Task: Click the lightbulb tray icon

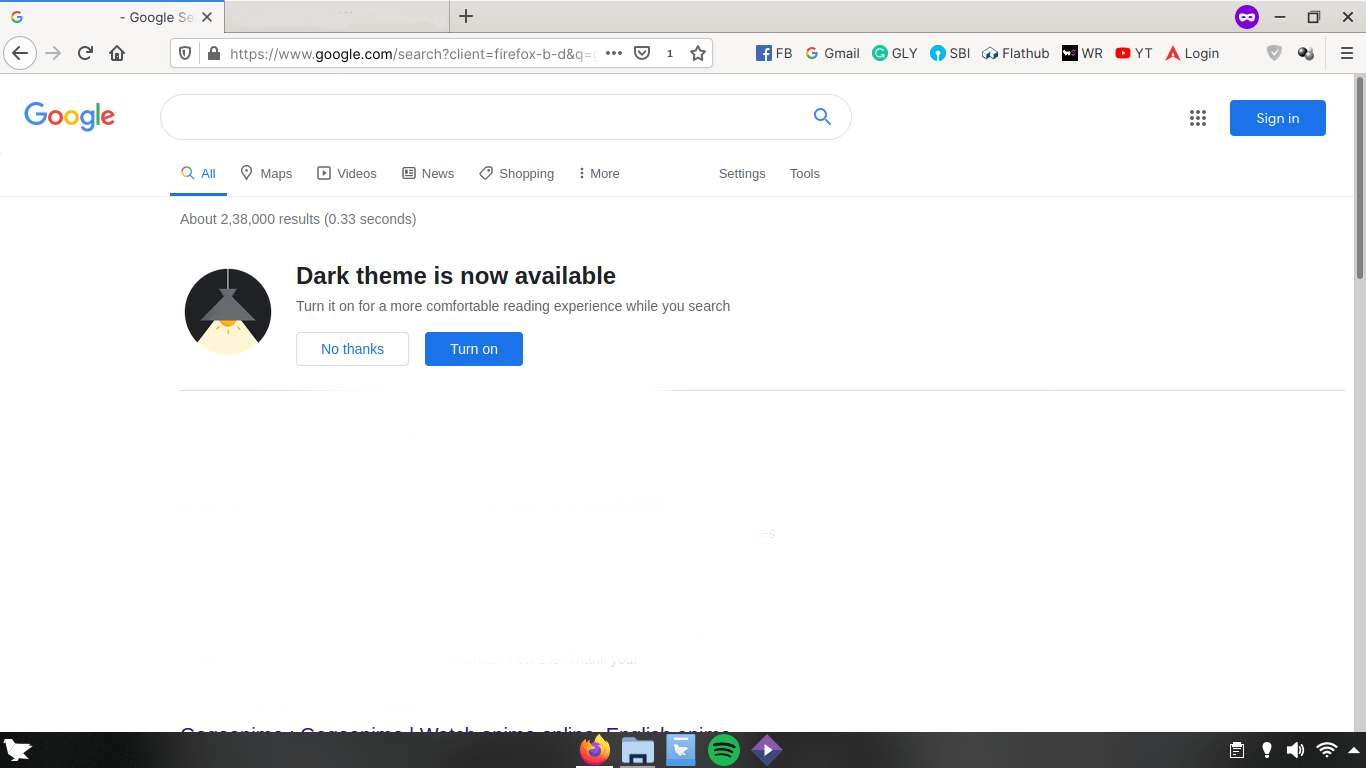Action: (1266, 750)
